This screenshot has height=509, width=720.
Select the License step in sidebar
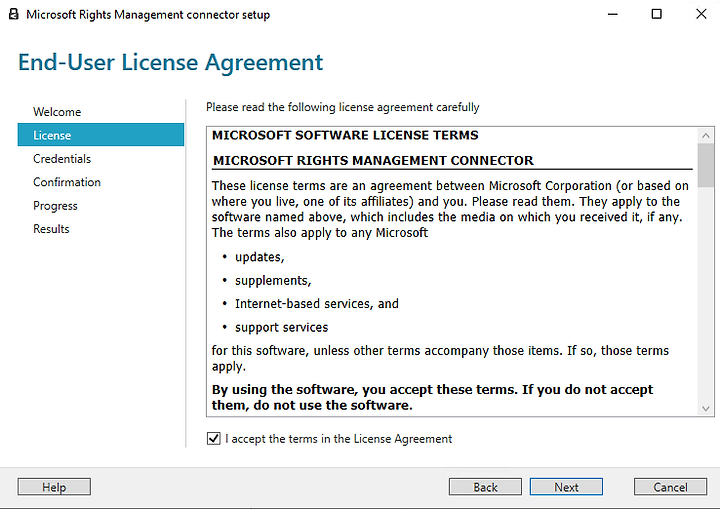coord(101,135)
